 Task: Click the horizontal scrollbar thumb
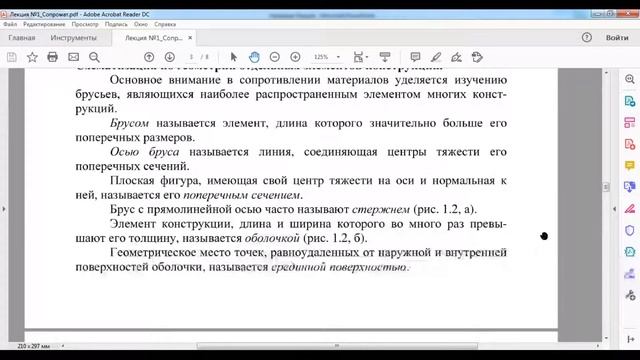[x=337, y=346]
